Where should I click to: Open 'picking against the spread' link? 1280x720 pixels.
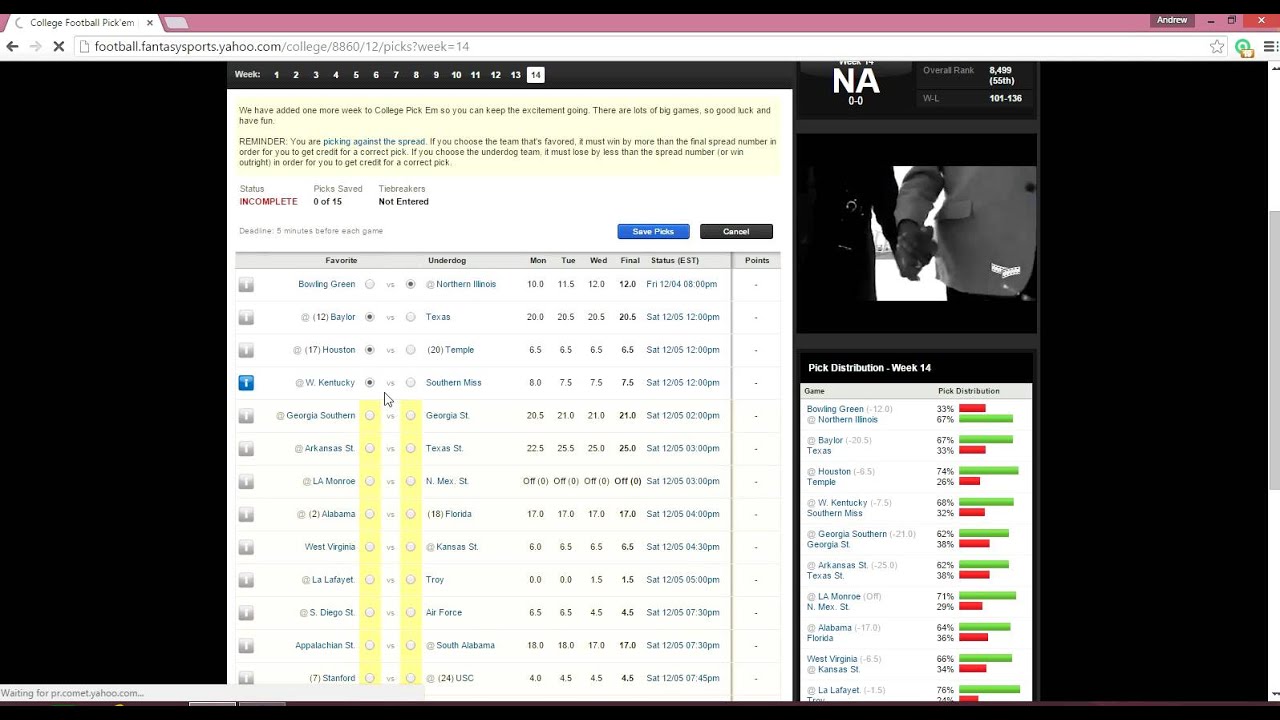[x=374, y=142]
